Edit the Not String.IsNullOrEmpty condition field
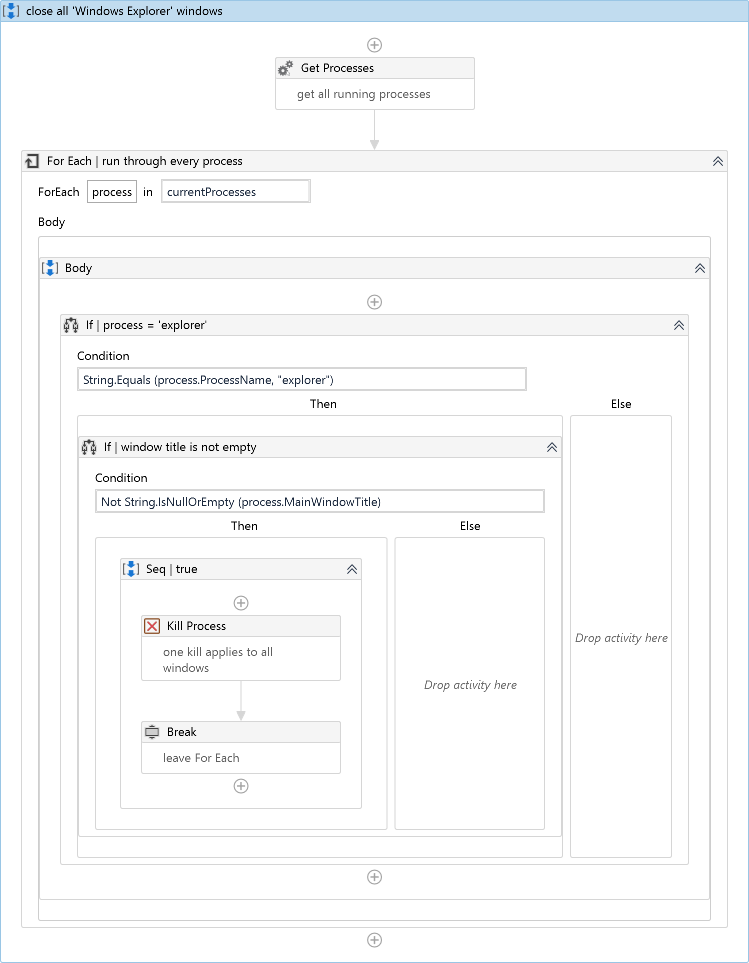 pyautogui.click(x=319, y=502)
